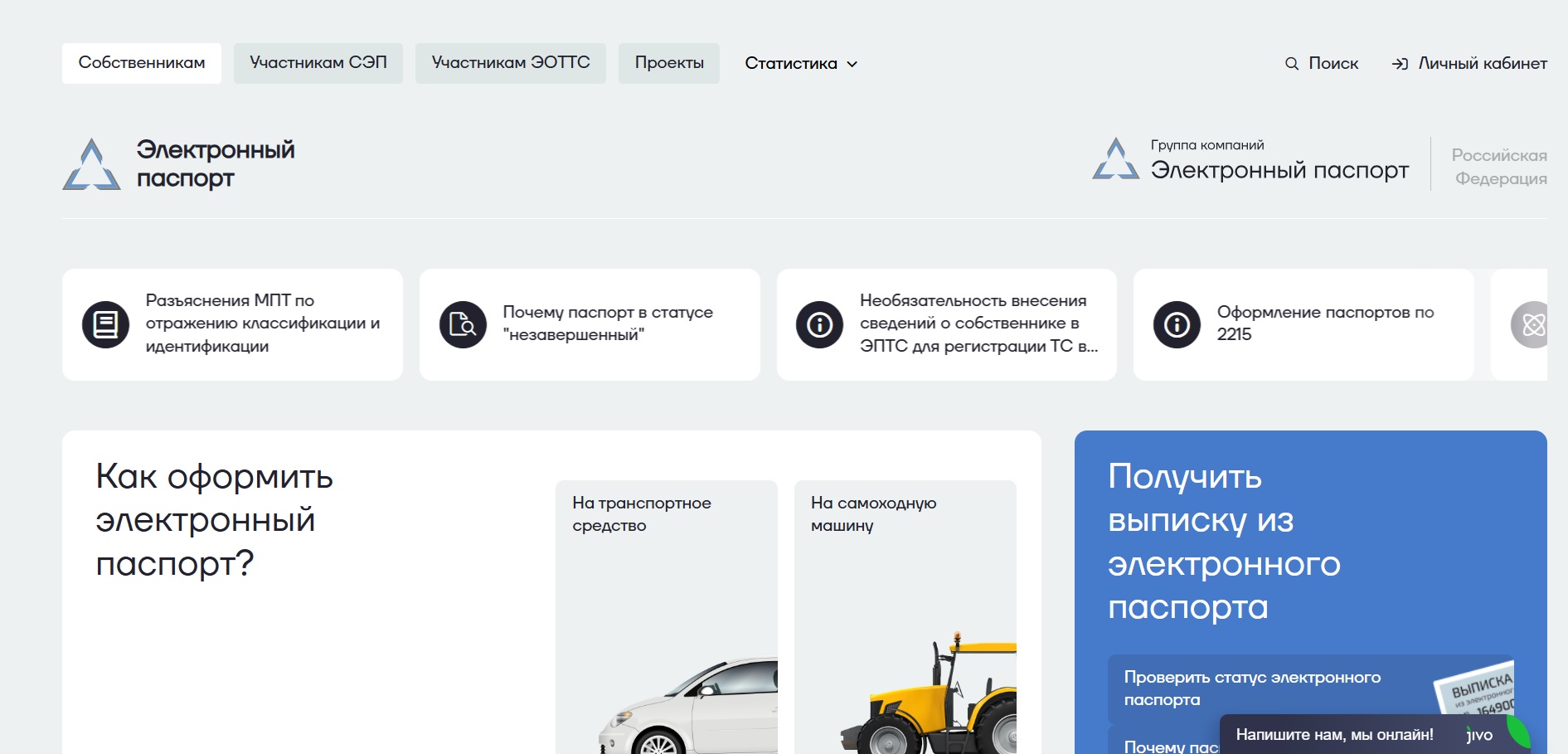Click the chevron next to Статистика

[852, 65]
